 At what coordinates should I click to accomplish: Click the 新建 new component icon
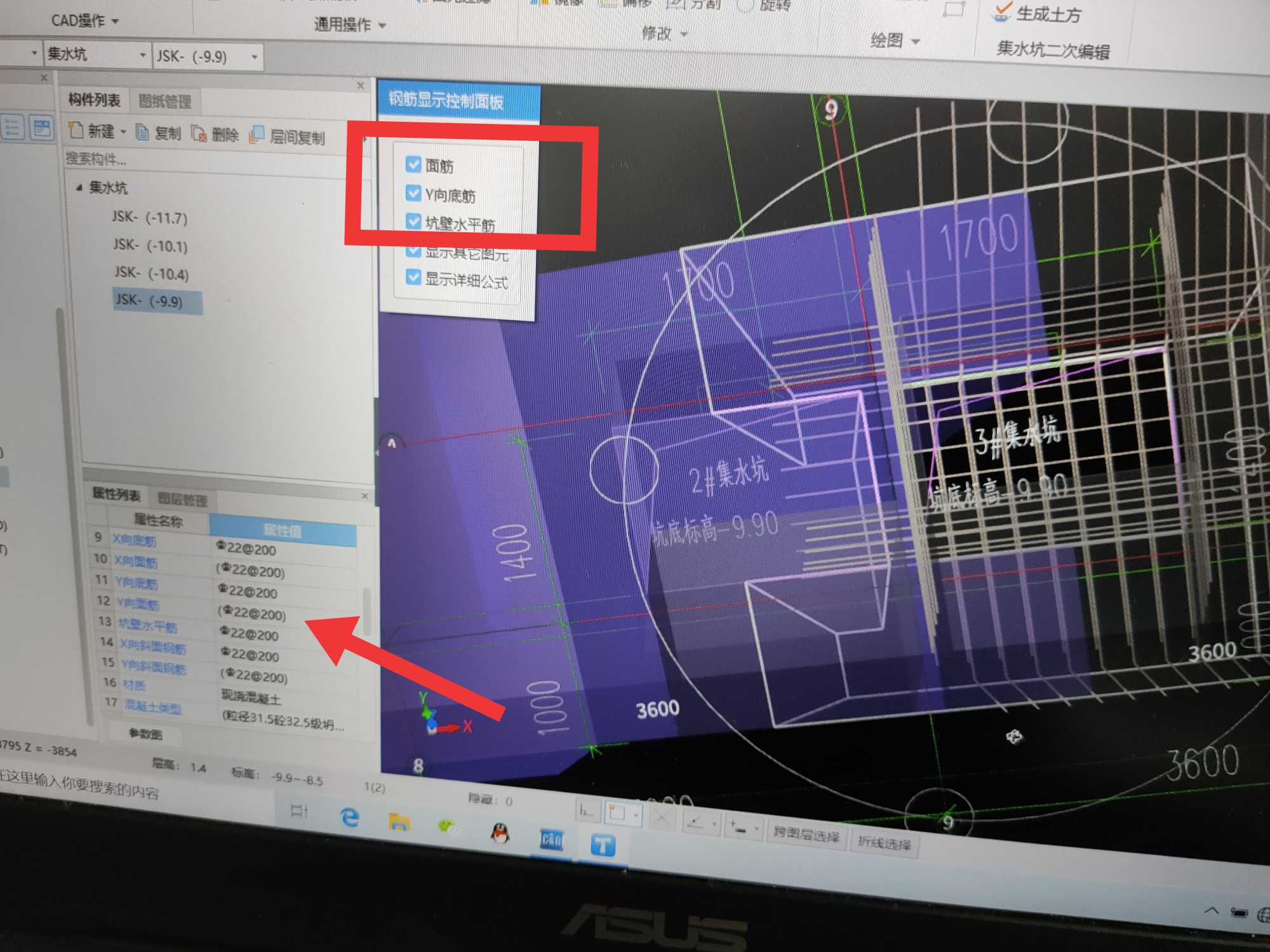(x=76, y=129)
